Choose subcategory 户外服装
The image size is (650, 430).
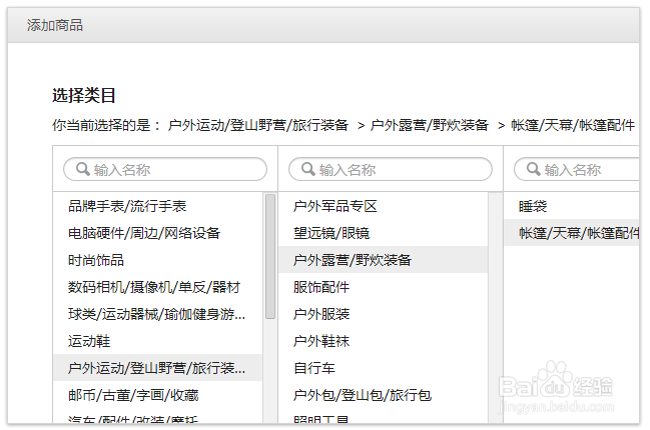tap(383, 314)
